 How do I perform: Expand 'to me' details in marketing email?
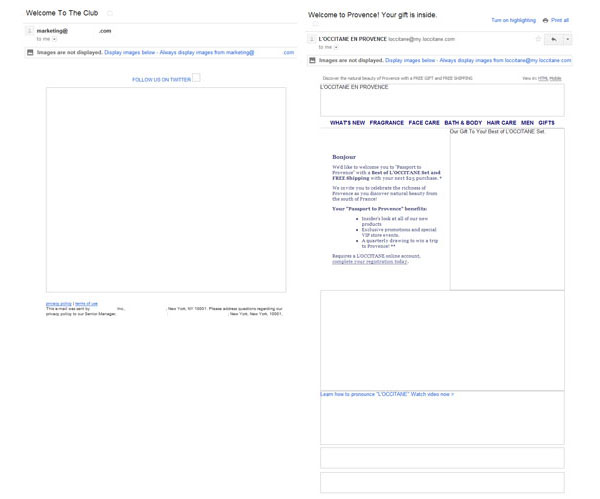click(55, 39)
